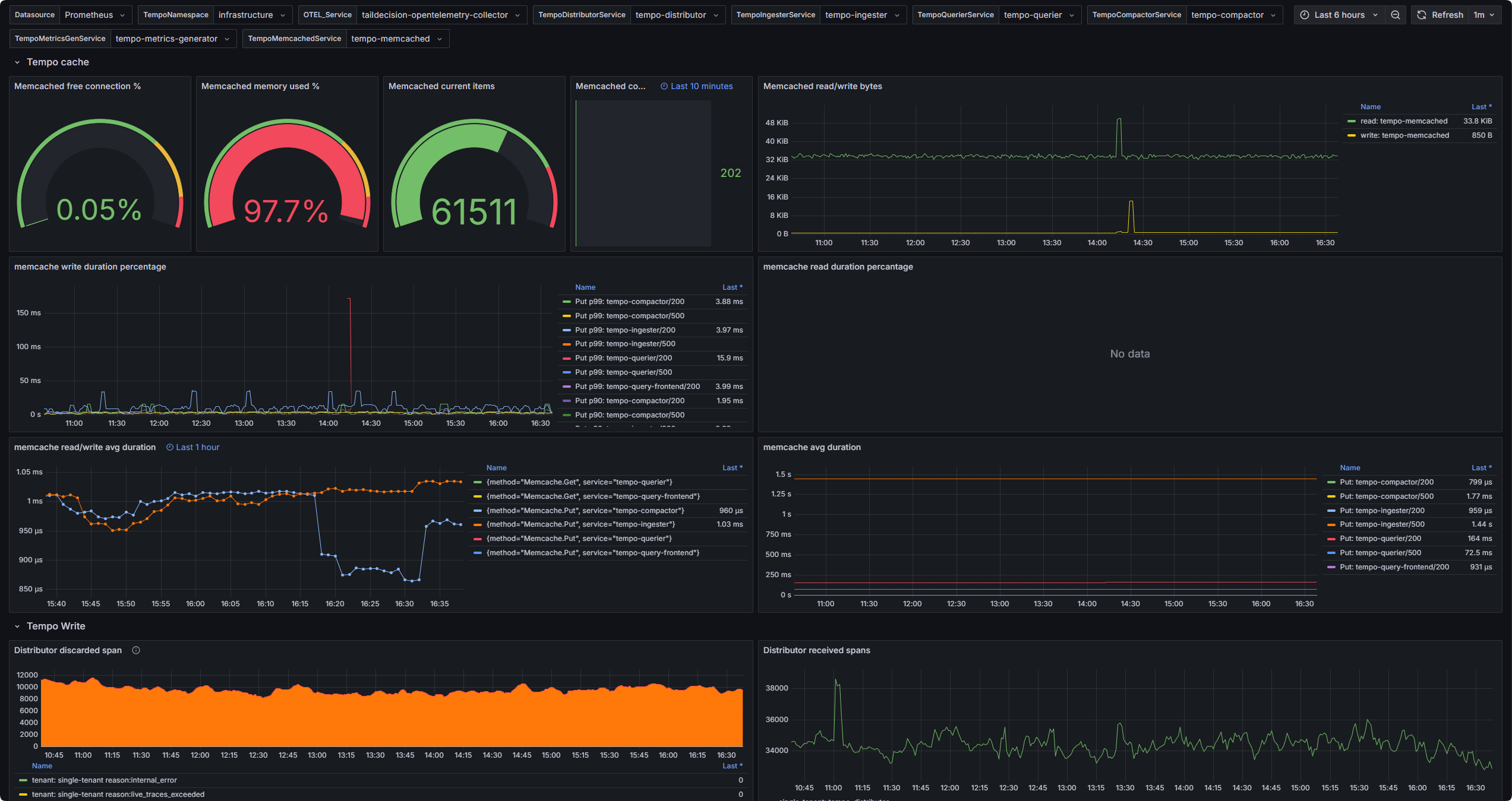Collapse the Tempo Write row chevron
The image size is (1512, 801).
point(17,626)
